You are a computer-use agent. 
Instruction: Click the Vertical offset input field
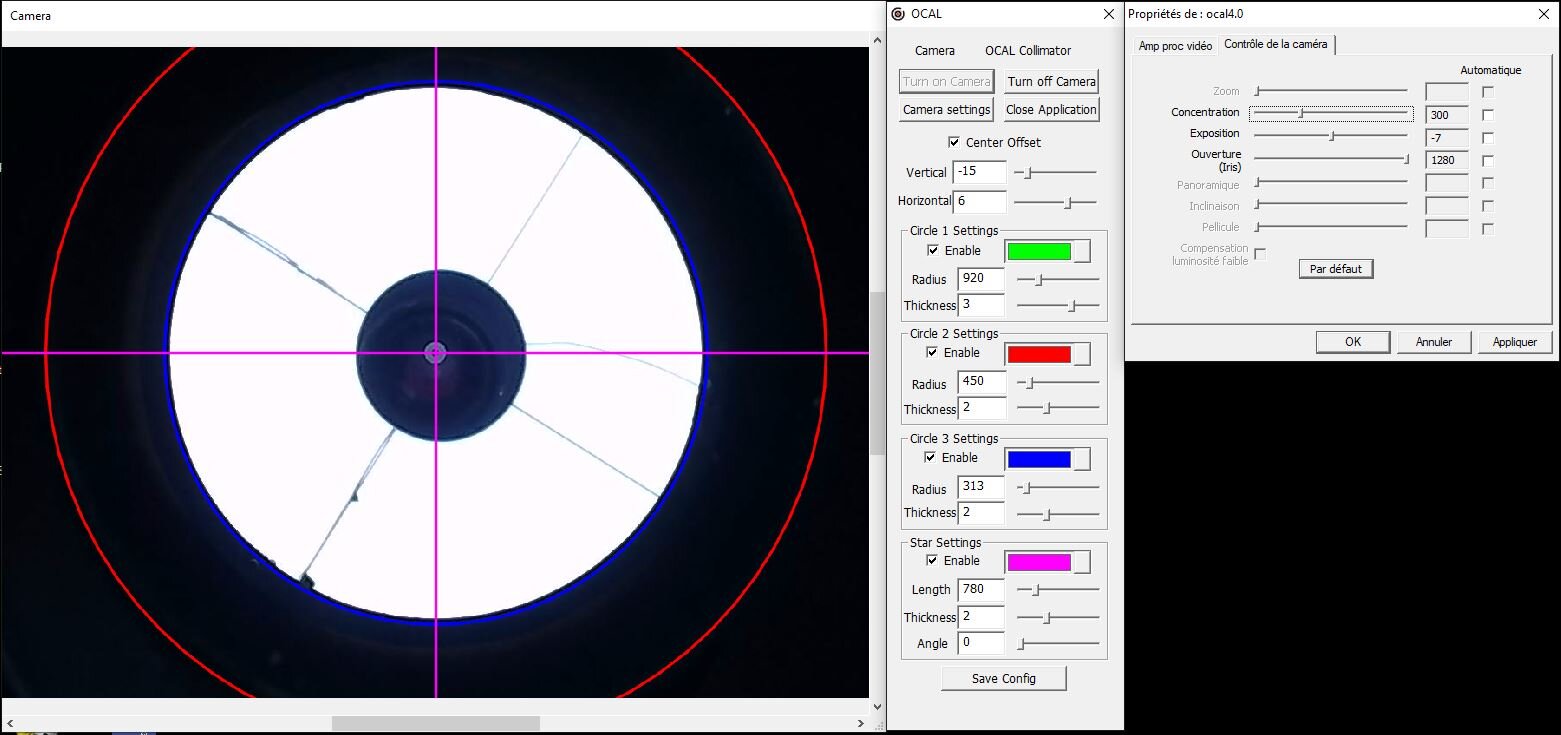979,172
